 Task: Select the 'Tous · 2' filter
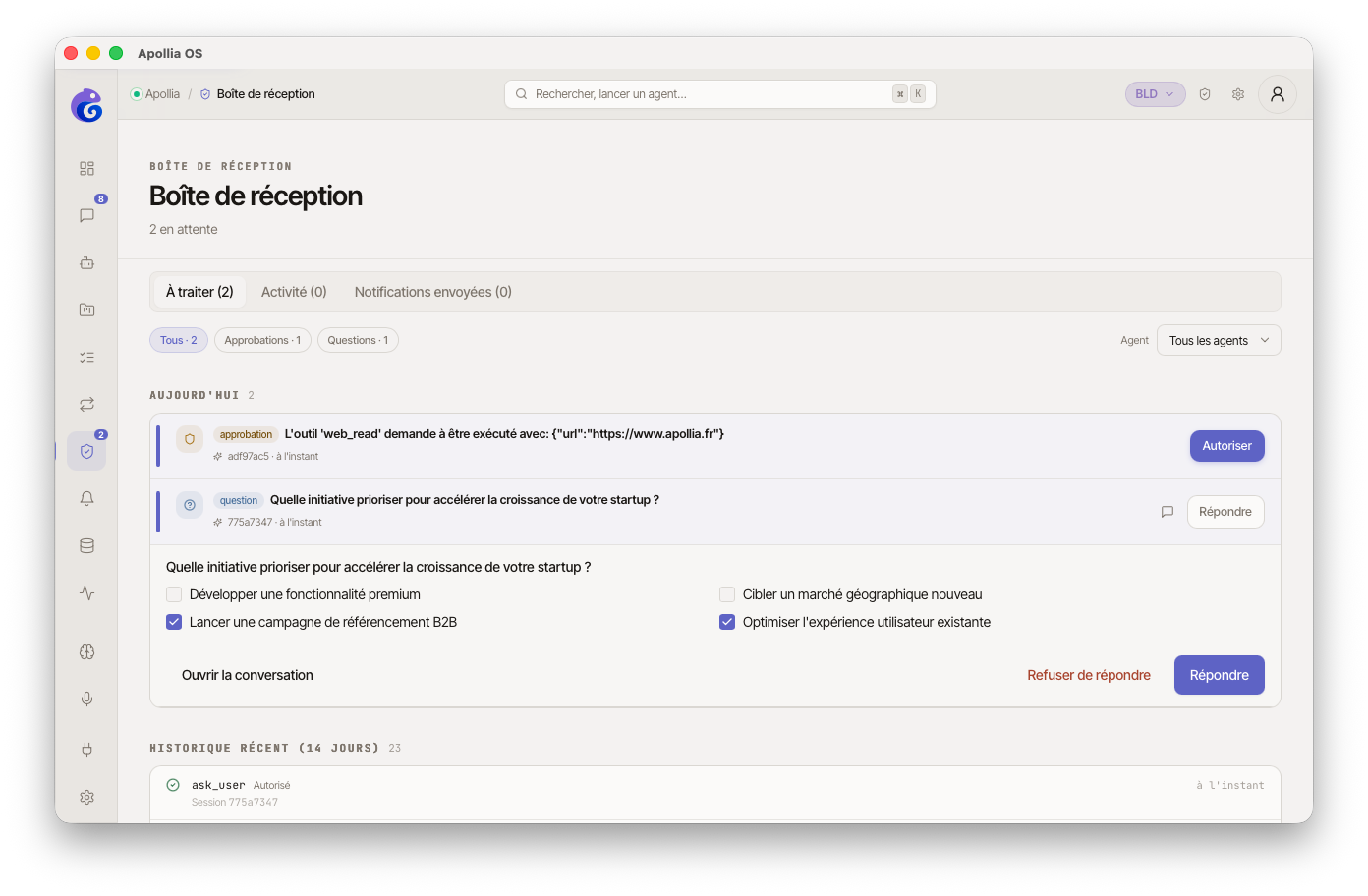click(x=179, y=340)
